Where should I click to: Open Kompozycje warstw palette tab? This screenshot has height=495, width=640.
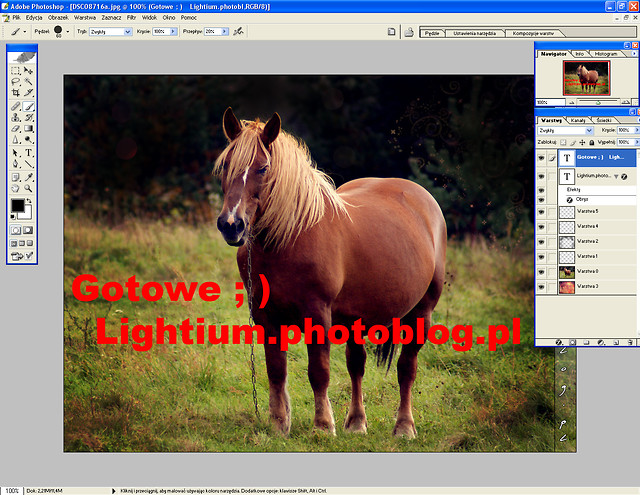533,33
